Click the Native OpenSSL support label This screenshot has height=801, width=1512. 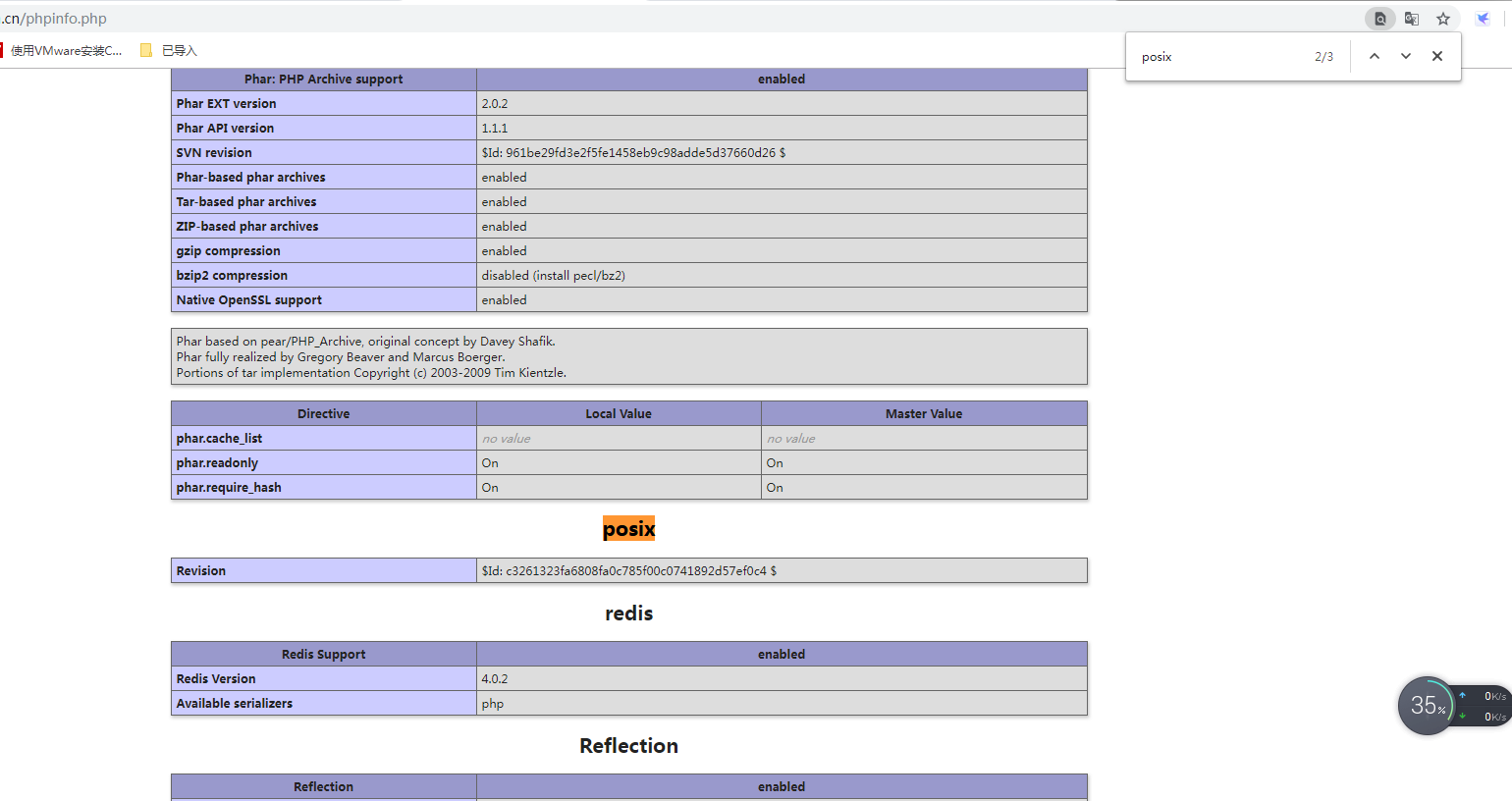(249, 299)
